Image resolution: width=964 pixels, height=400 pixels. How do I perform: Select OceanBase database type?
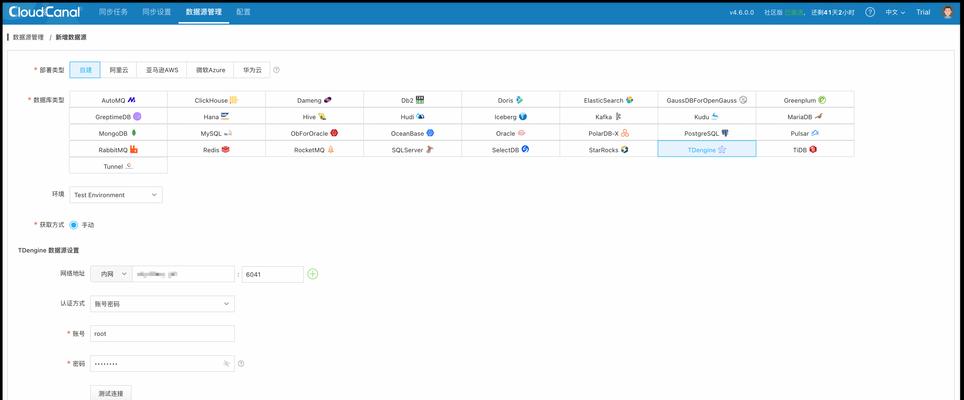pyautogui.click(x=413, y=133)
